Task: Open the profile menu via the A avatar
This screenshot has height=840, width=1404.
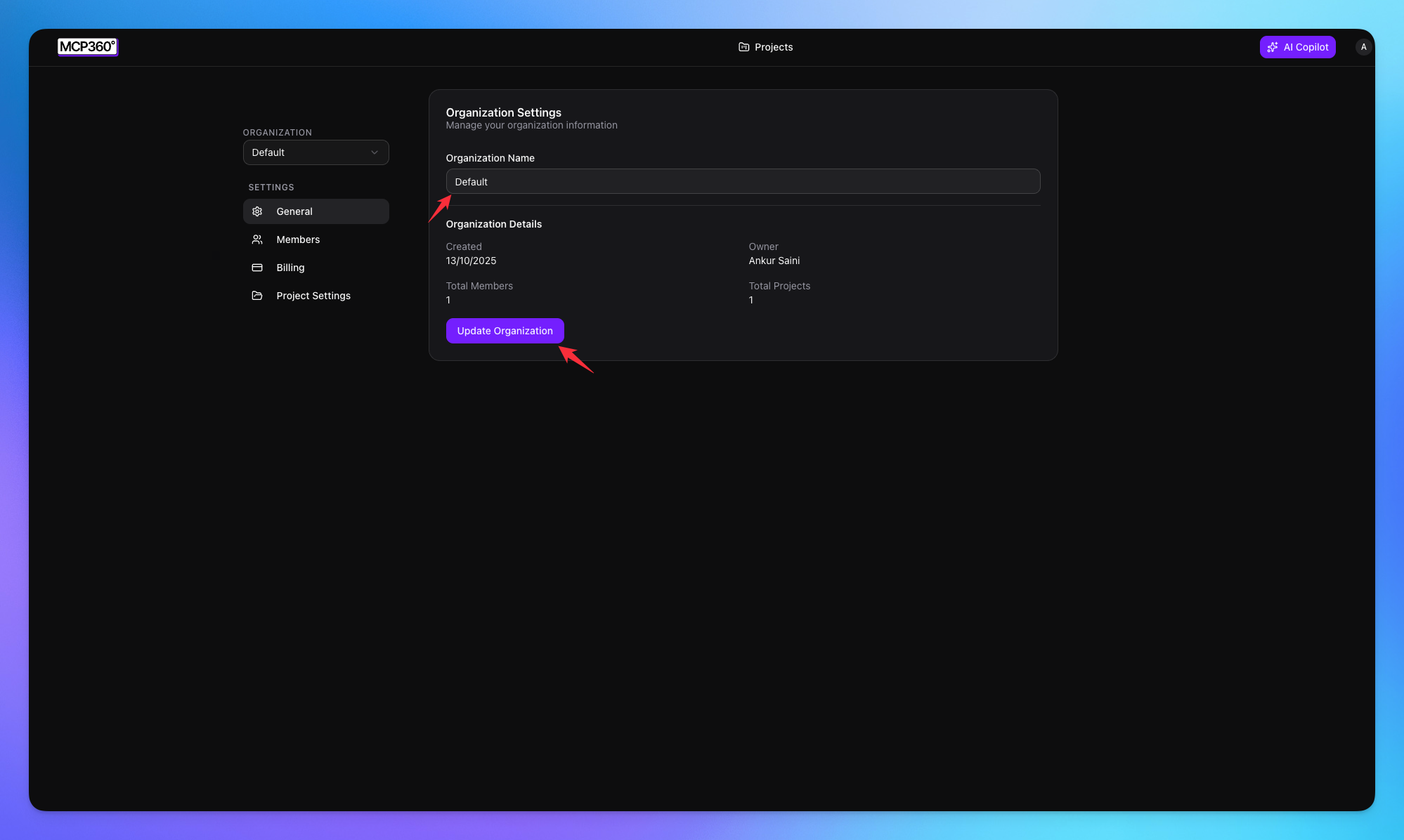Action: coord(1363,46)
